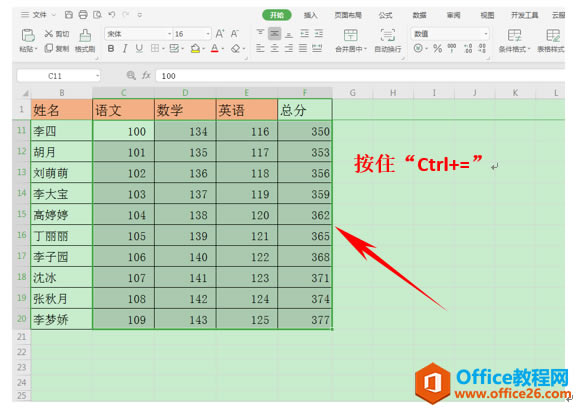The image size is (578, 411).
Task: Click the Paste clipboard icon
Action: tap(28, 35)
